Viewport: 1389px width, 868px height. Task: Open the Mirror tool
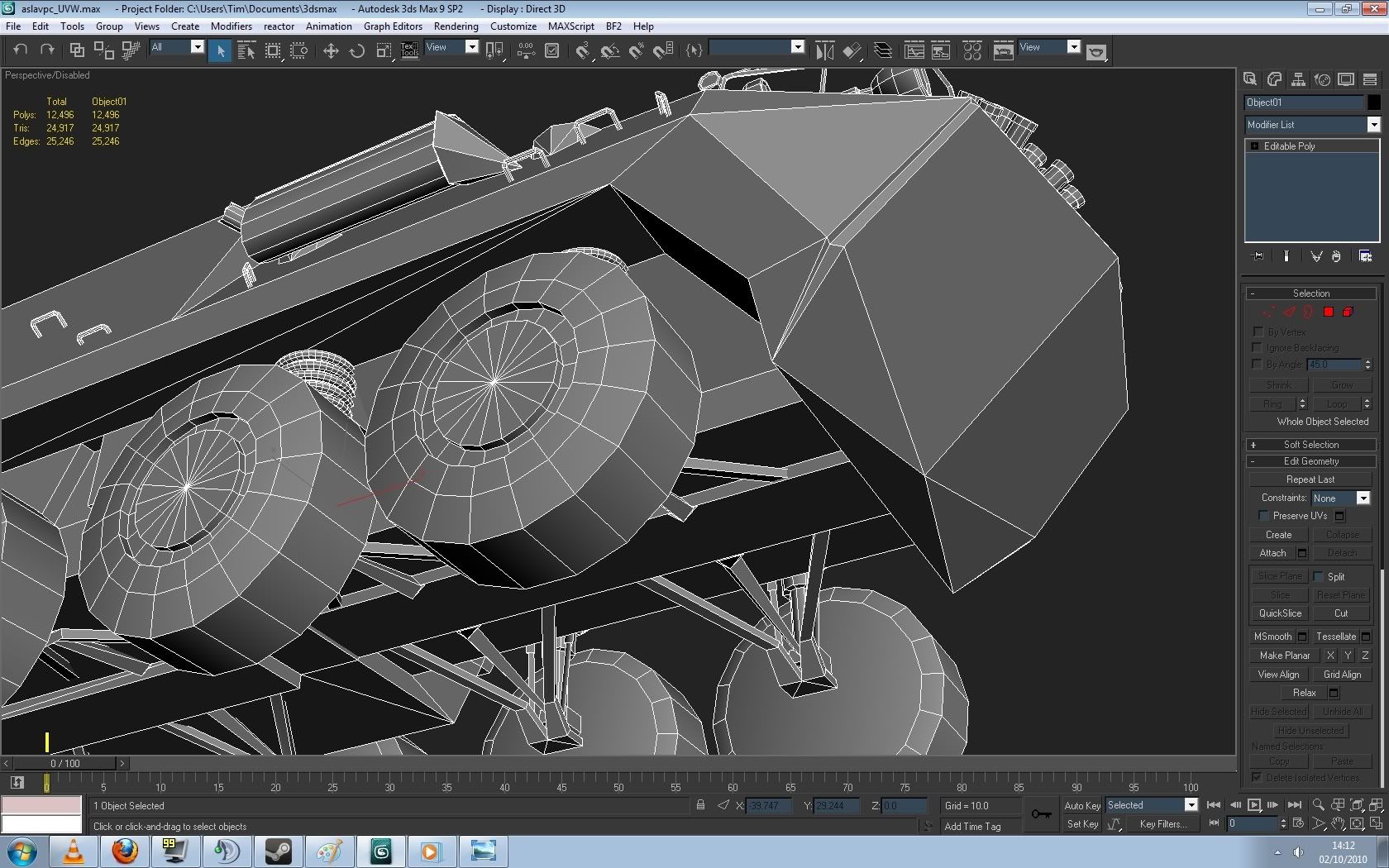click(824, 51)
